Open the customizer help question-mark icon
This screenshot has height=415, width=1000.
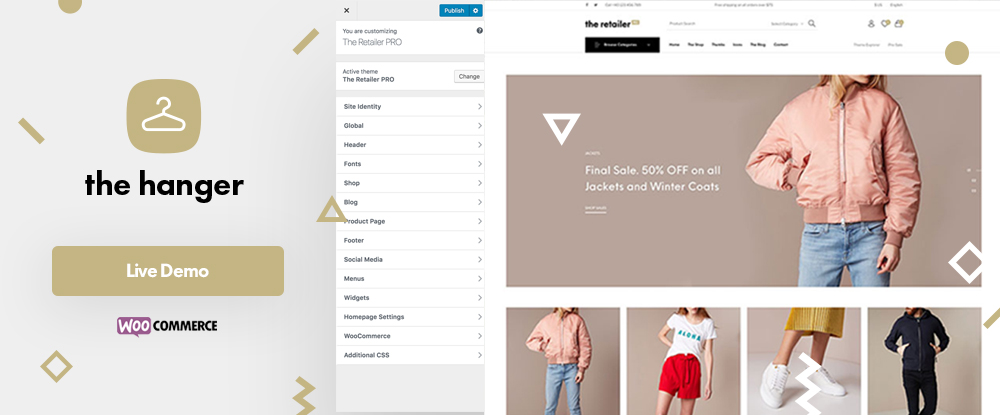point(480,31)
